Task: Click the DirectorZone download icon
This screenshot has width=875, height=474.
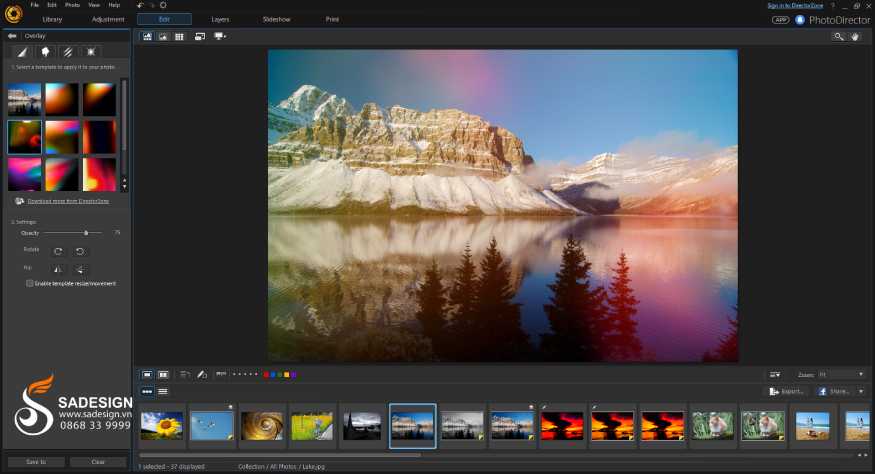Action: click(20, 201)
